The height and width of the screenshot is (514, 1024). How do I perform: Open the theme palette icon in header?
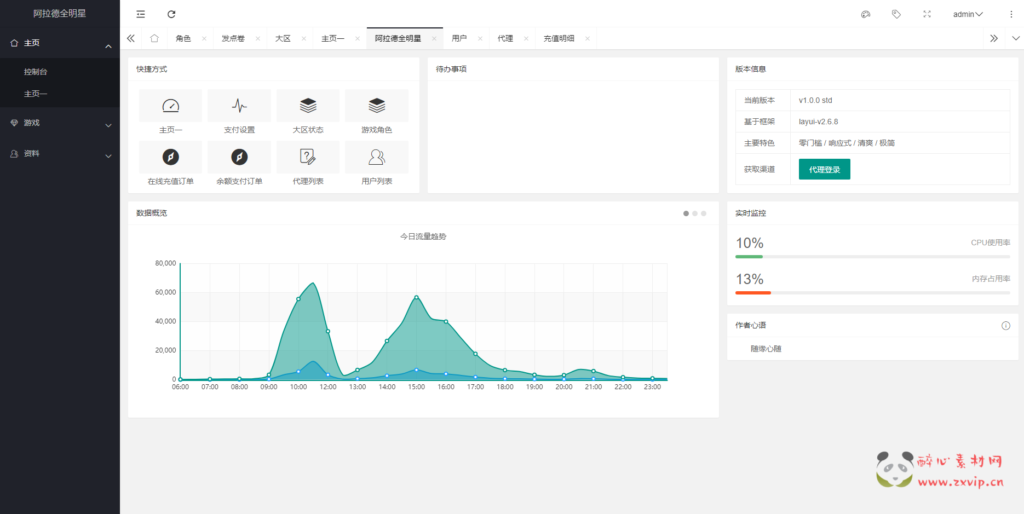click(865, 14)
